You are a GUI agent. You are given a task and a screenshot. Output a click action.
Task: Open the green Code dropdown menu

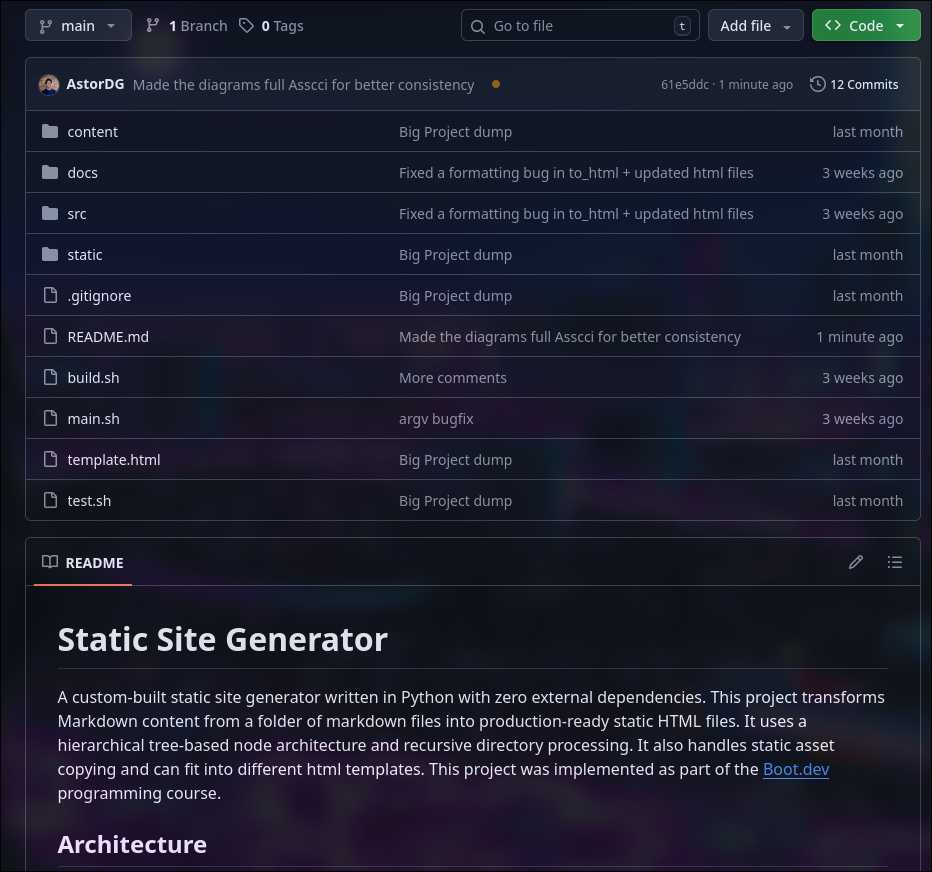point(866,25)
